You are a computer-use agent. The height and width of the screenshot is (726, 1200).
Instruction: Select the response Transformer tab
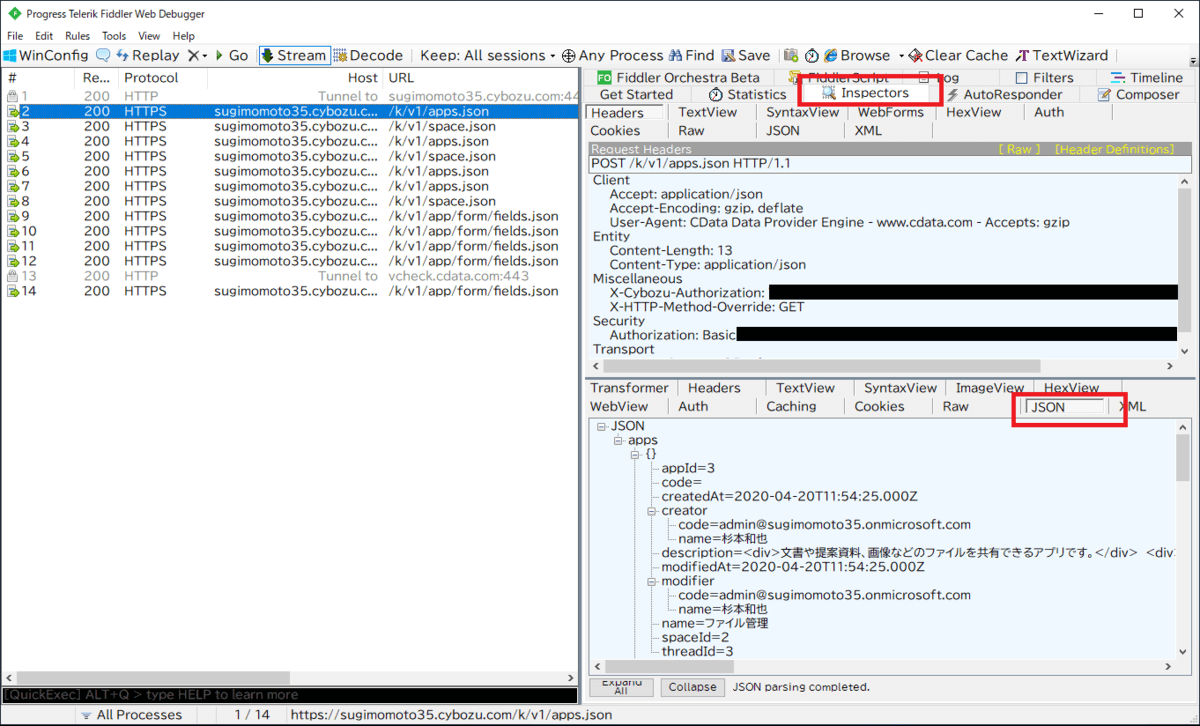pyautogui.click(x=629, y=388)
